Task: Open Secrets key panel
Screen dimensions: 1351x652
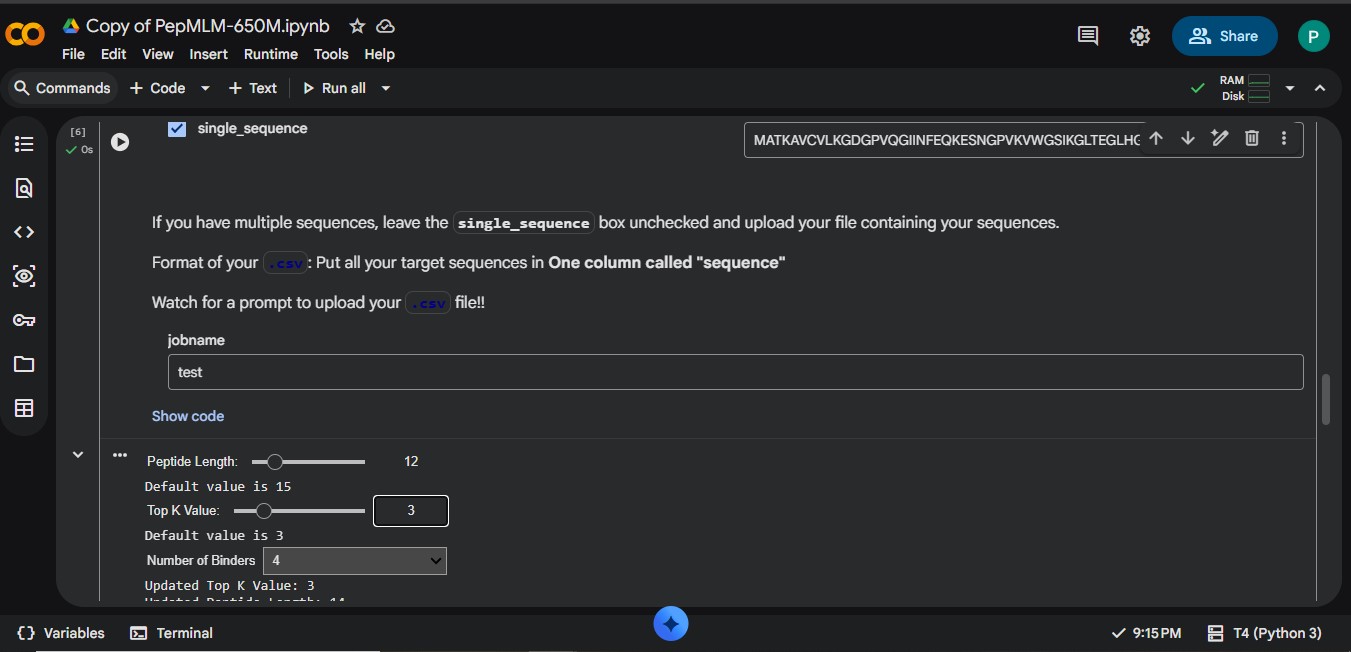Action: (x=24, y=320)
